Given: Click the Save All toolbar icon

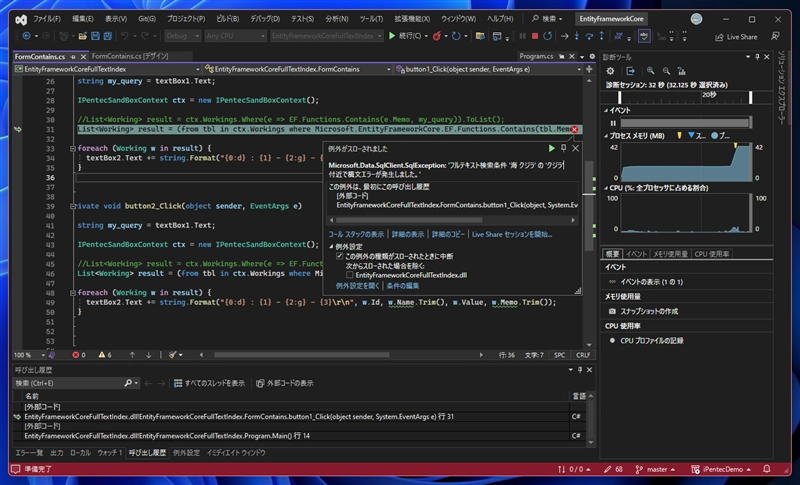Looking at the screenshot, I should point(108,36).
